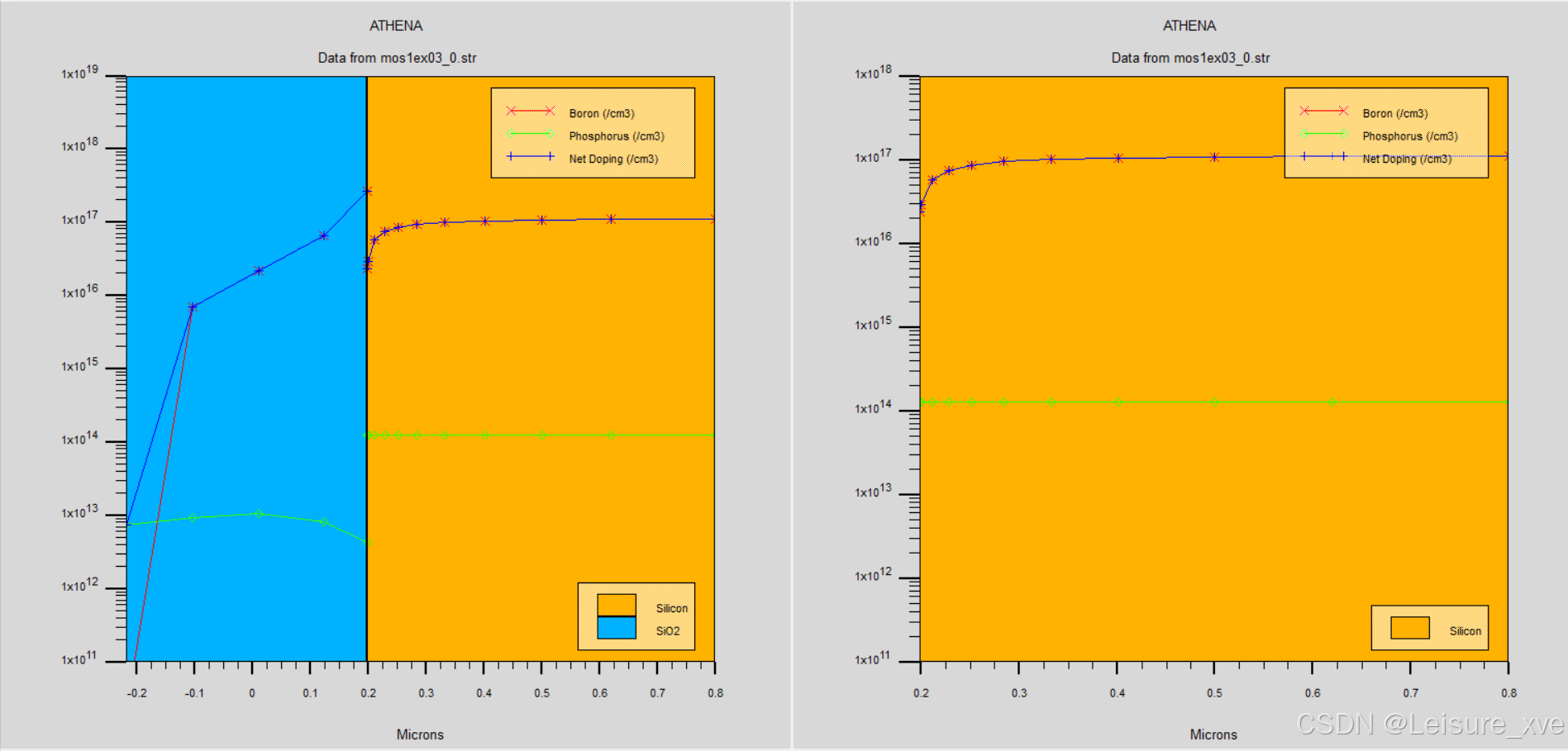Select the Silicon pattern swatch in right plot legend
This screenshot has height=751, width=1568.
(1410, 629)
